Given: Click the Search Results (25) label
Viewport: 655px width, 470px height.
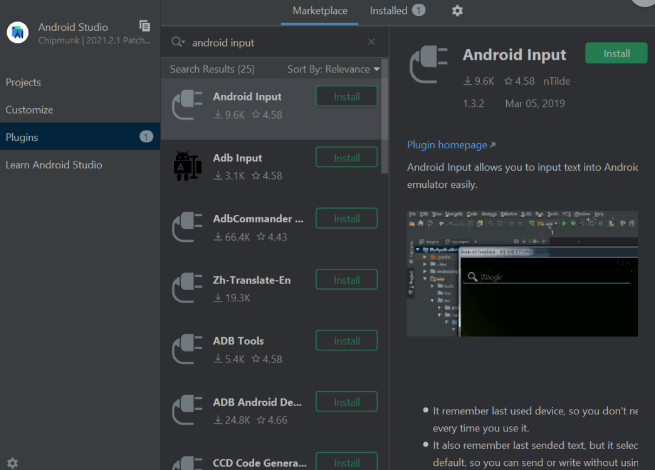Looking at the screenshot, I should (x=212, y=69).
